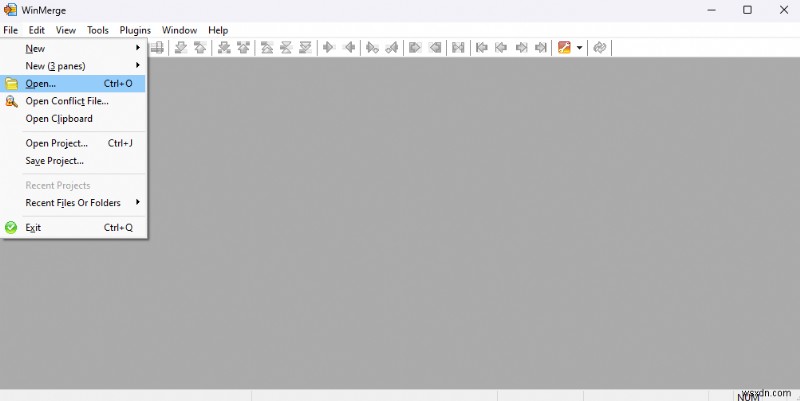Select Open Conflict File... menu entry

[73, 101]
